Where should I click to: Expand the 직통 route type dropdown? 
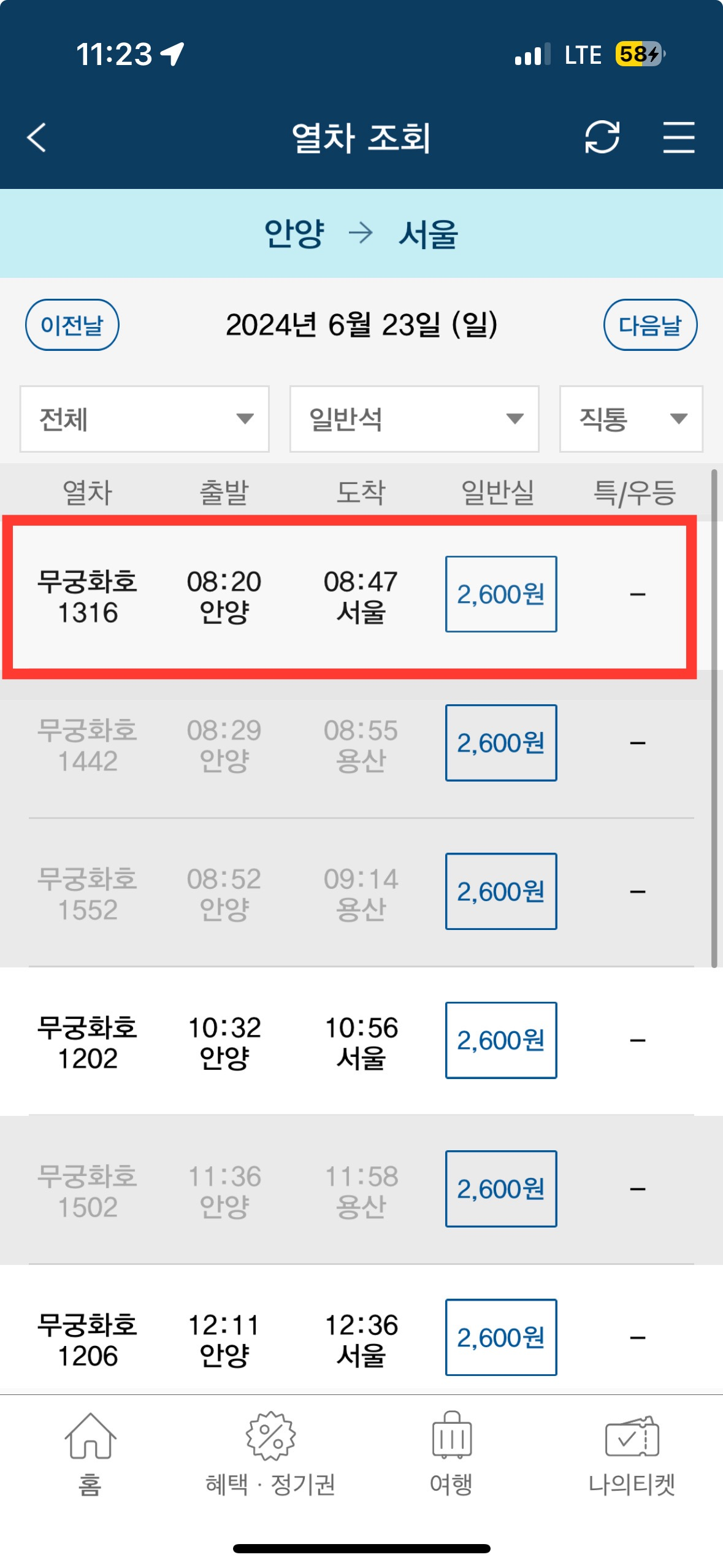tap(631, 419)
